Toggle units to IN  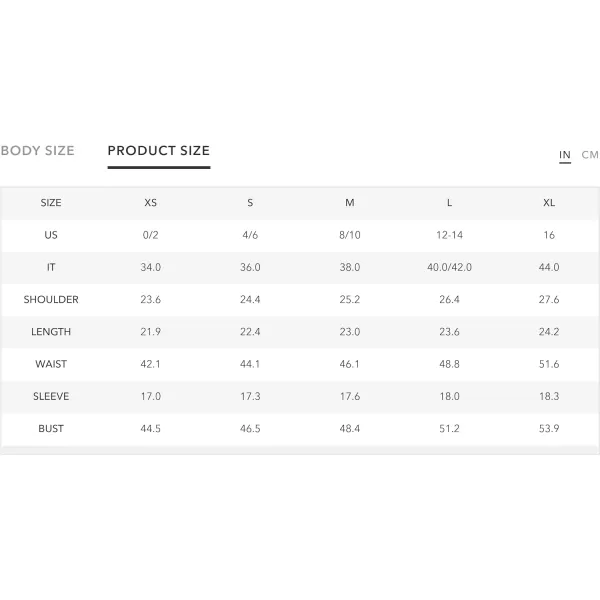565,155
